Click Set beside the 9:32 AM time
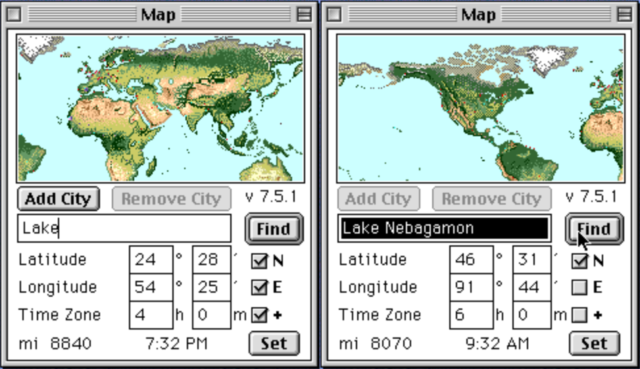This screenshot has width=640, height=369. (594, 343)
